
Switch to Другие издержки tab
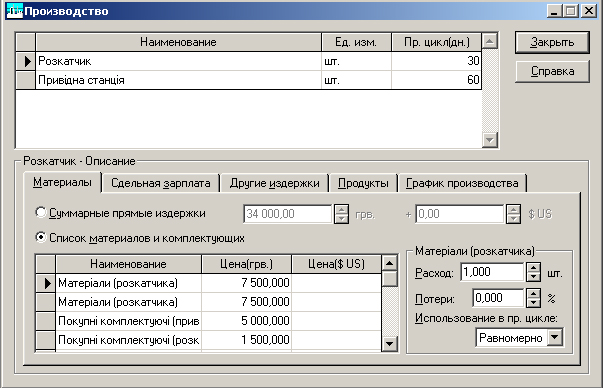pyautogui.click(x=275, y=183)
